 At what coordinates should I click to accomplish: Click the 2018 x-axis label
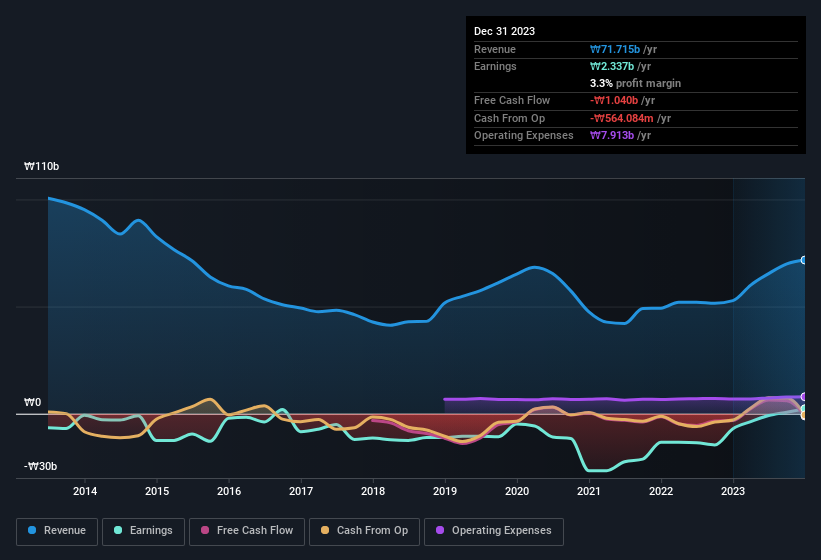point(373,491)
